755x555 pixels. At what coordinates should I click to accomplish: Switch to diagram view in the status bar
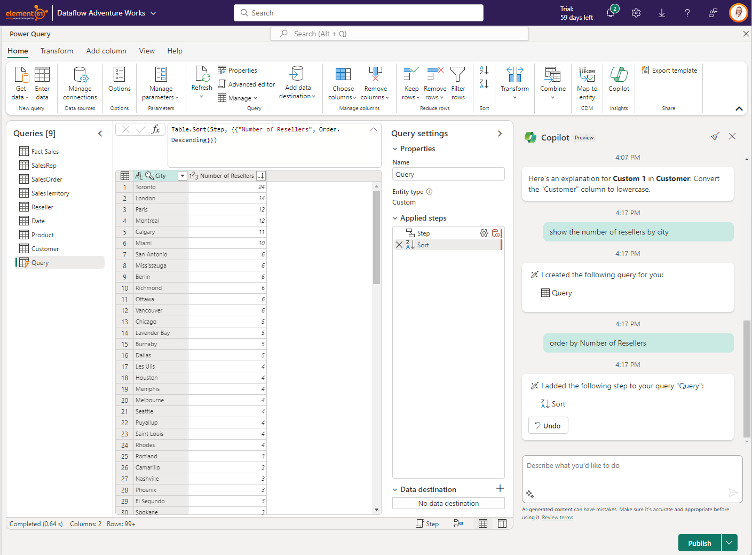[x=459, y=523]
